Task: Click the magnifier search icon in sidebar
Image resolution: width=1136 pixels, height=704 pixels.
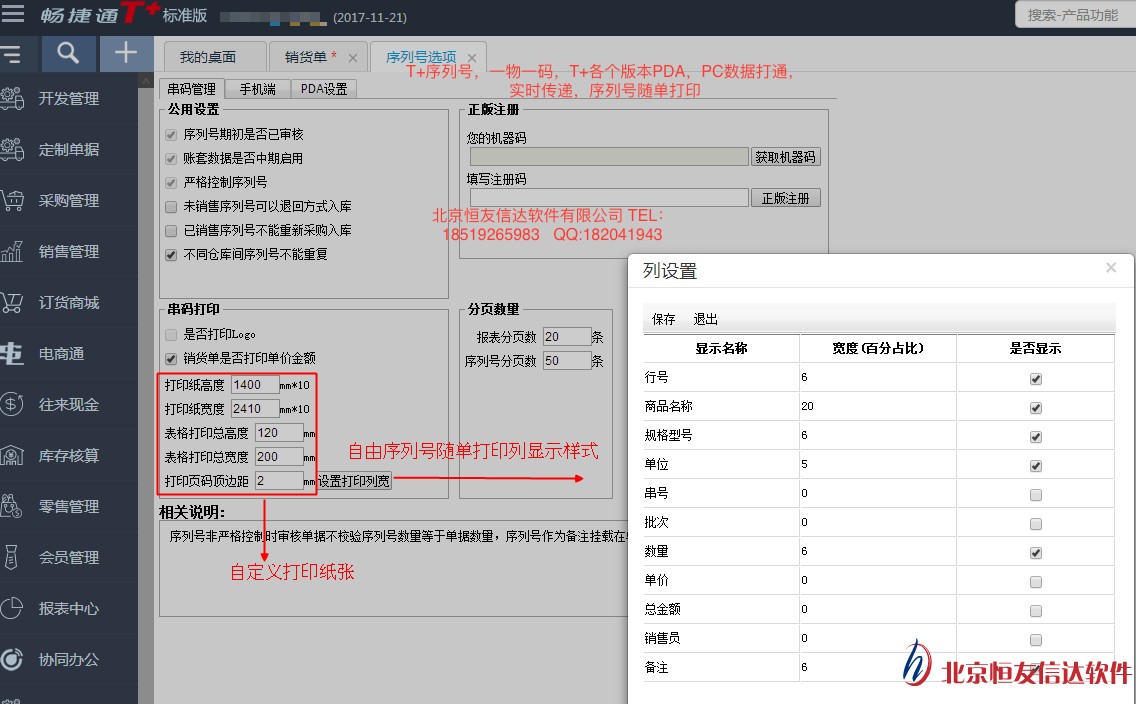Action: [68, 54]
